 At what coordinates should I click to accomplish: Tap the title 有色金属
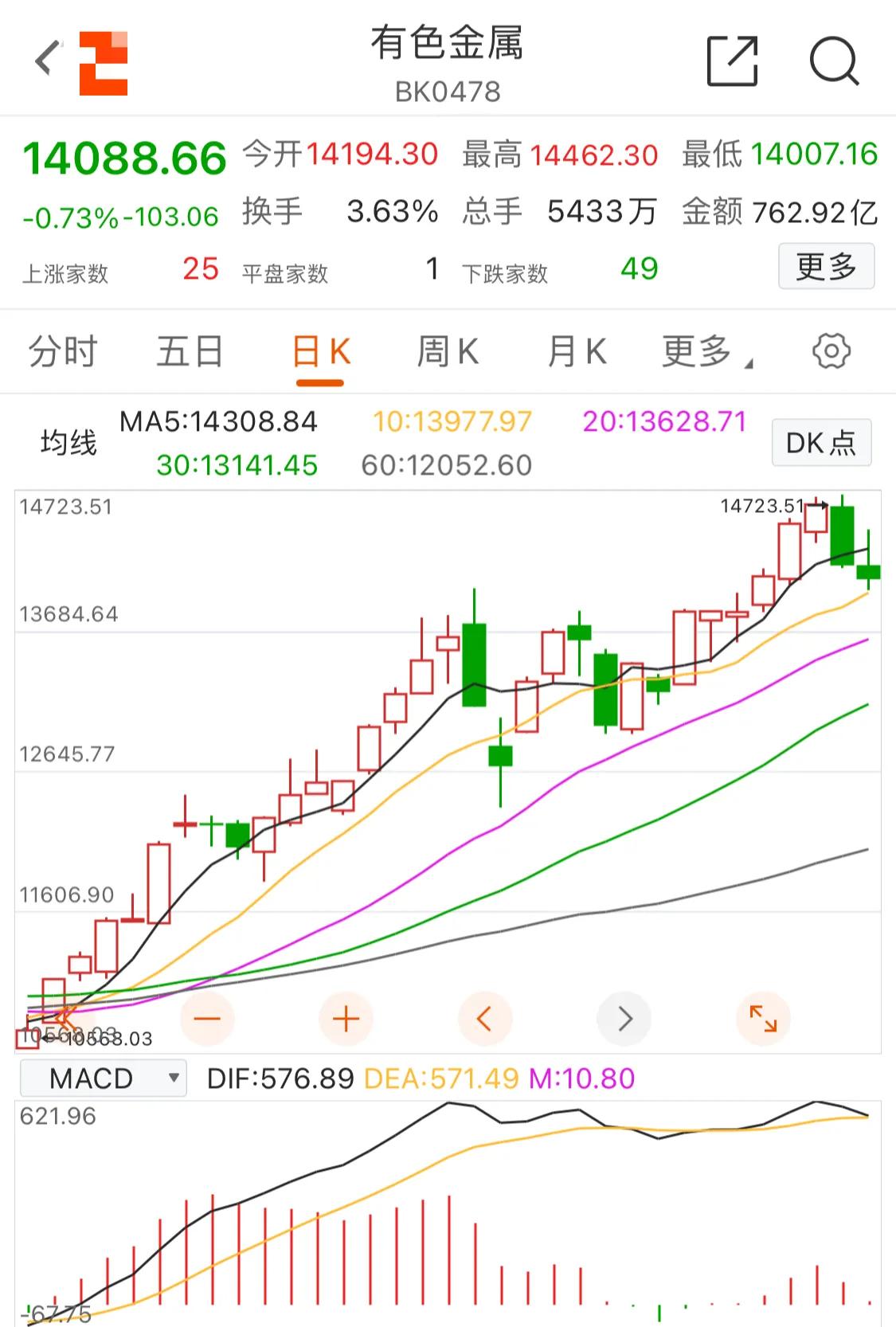click(447, 42)
